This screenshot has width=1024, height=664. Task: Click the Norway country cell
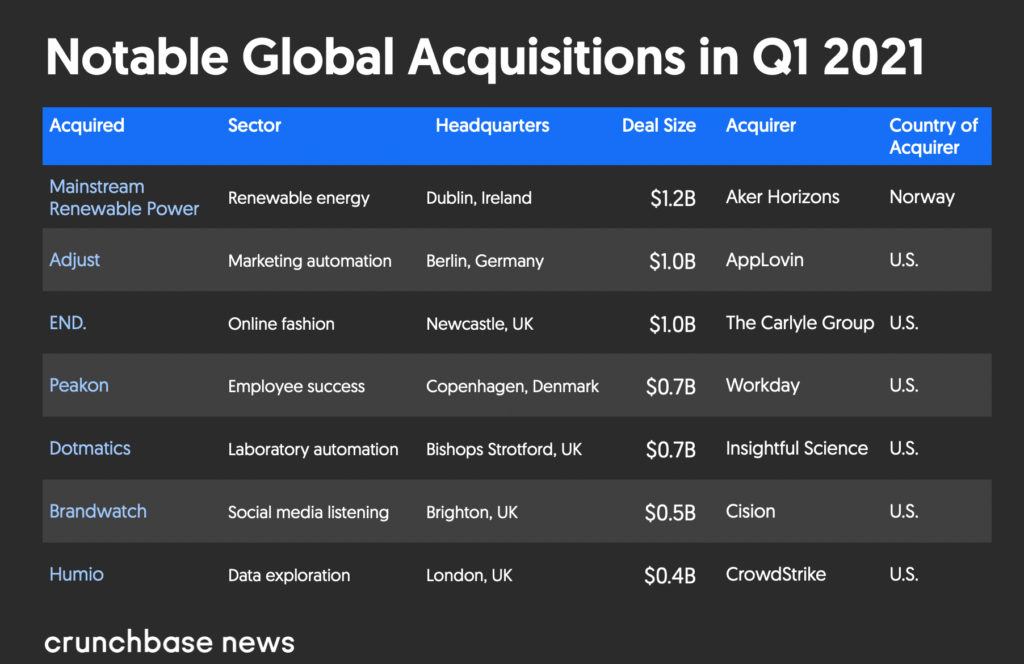coord(921,197)
